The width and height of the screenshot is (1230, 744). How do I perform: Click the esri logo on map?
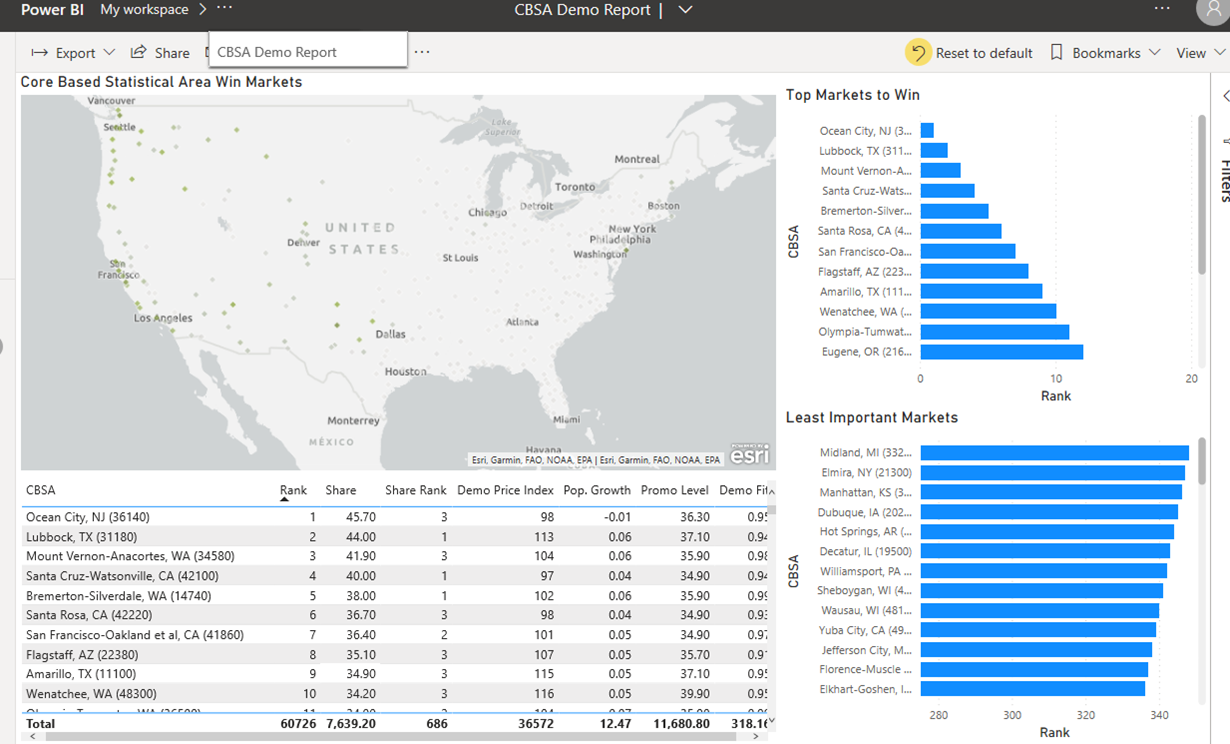tap(749, 455)
